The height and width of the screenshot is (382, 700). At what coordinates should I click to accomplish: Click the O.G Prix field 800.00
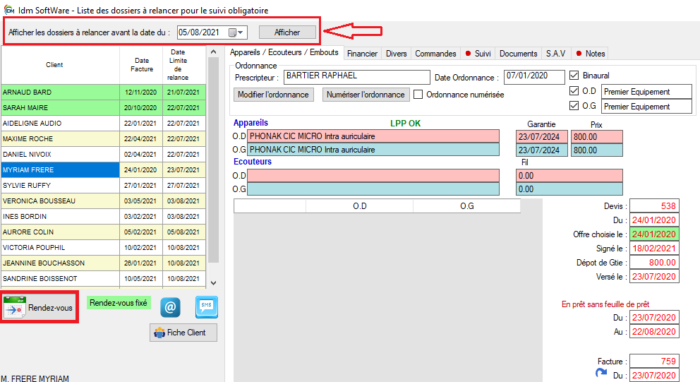(597, 150)
